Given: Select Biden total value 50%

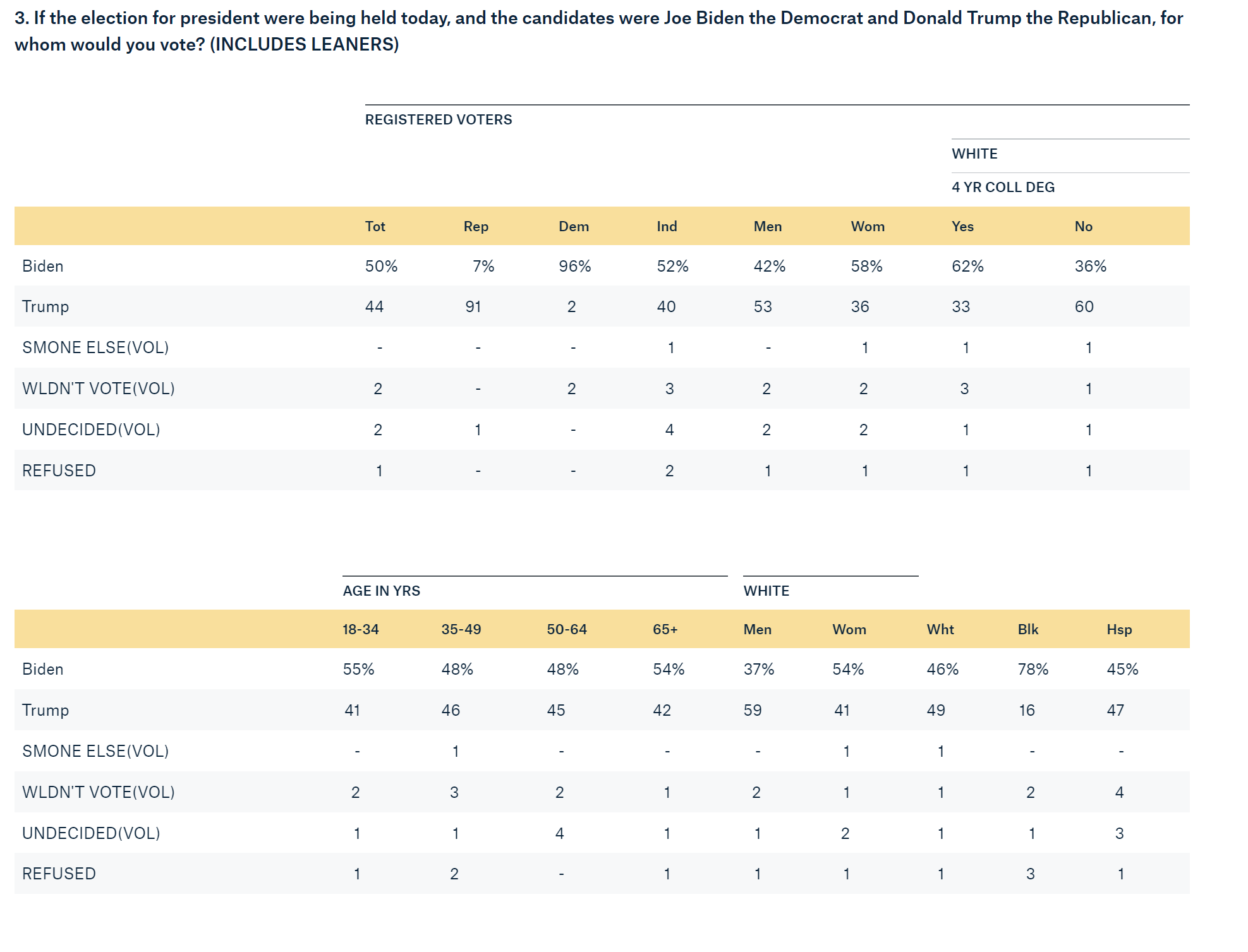Looking at the screenshot, I should click(381, 266).
